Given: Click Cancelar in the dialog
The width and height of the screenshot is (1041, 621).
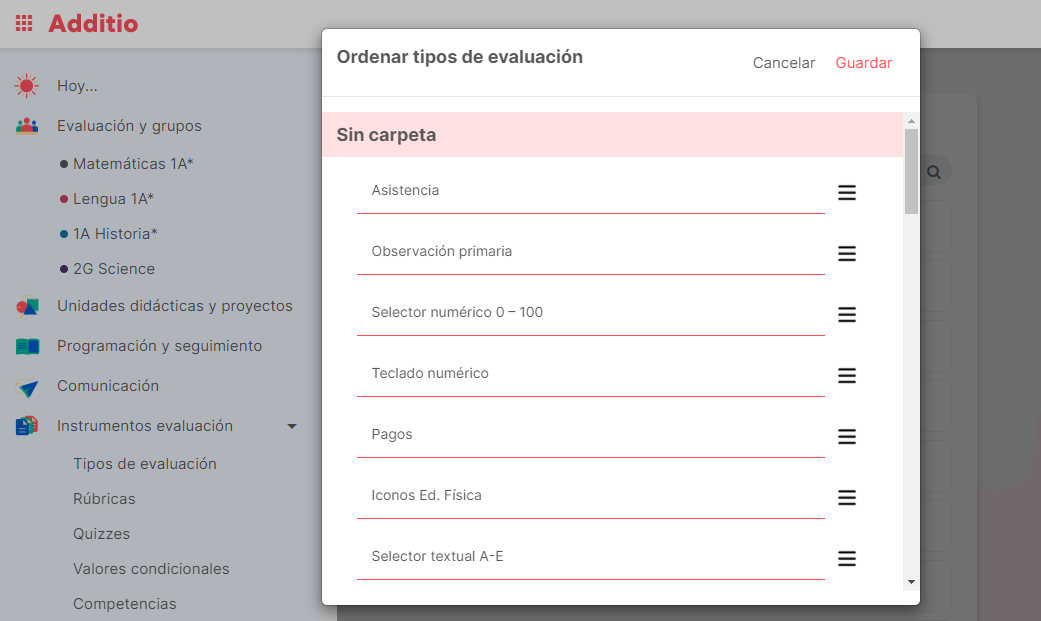Looking at the screenshot, I should click(x=783, y=62).
